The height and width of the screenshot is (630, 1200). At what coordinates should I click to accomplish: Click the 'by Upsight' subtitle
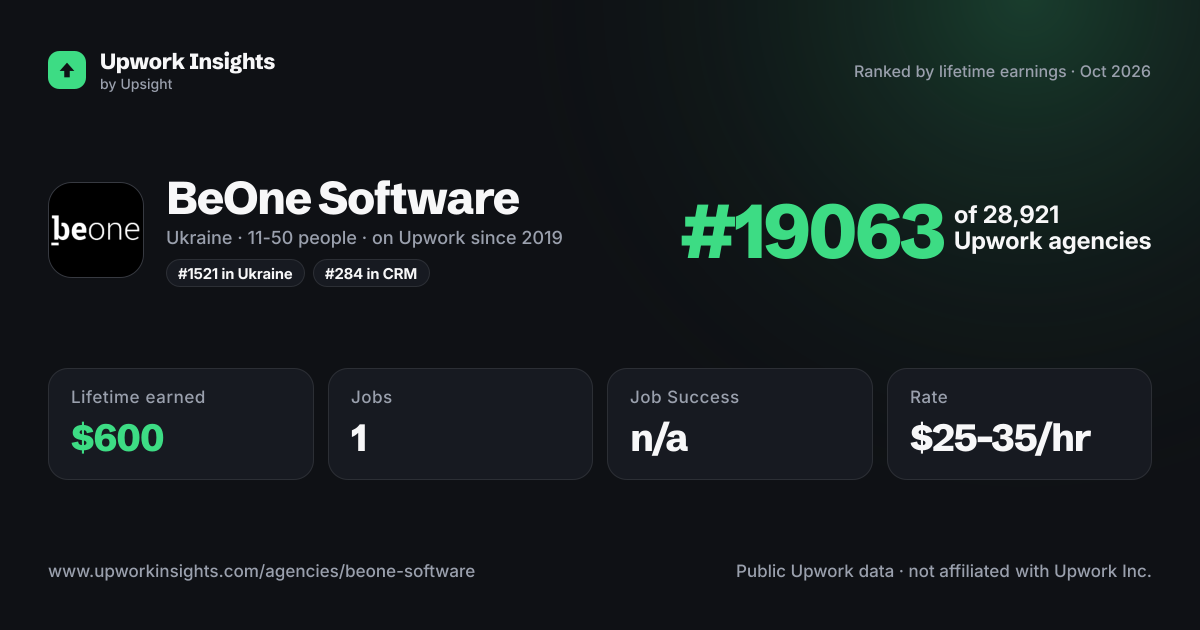click(x=136, y=85)
